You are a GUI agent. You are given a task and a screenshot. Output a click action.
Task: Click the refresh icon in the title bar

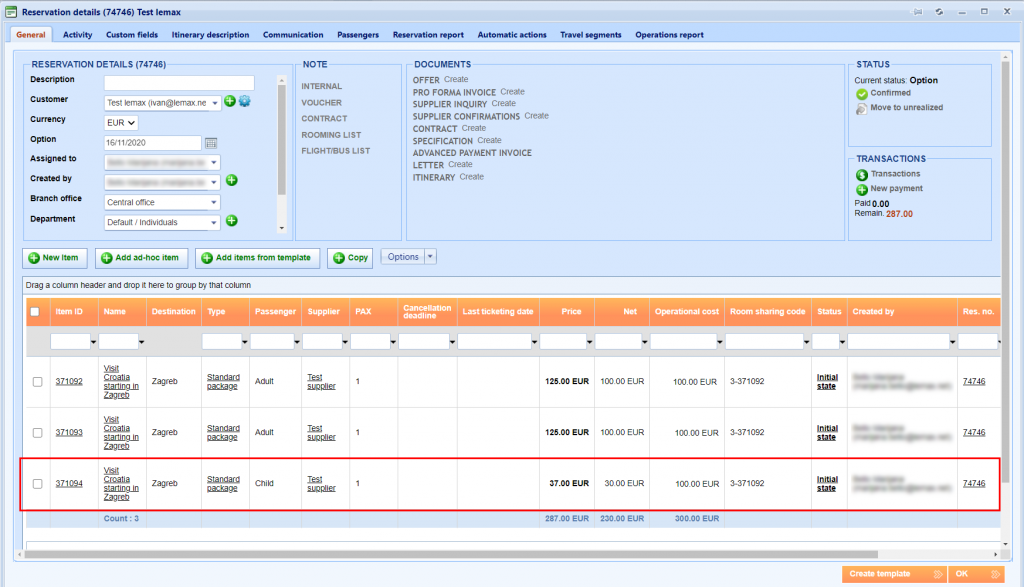[939, 11]
